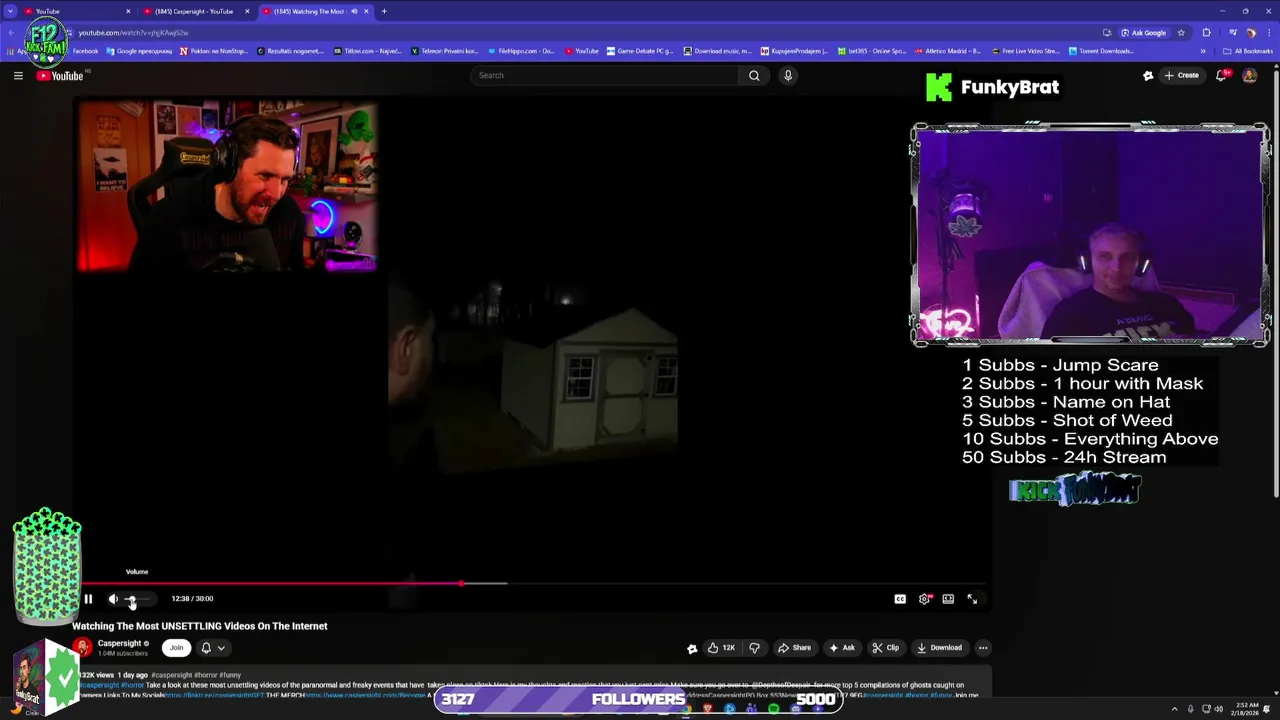This screenshot has width=1280, height=720.
Task: Open the YouTube bookmark
Action: 582,51
